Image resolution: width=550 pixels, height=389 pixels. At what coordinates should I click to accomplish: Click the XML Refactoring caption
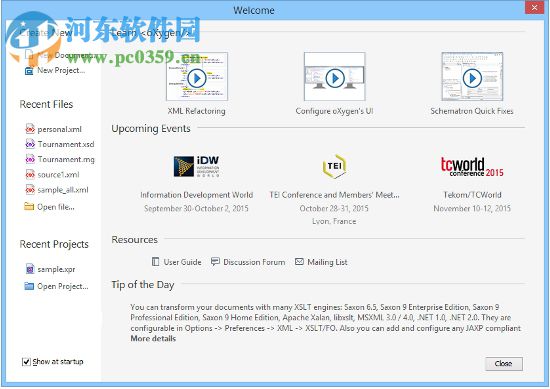[x=196, y=111]
